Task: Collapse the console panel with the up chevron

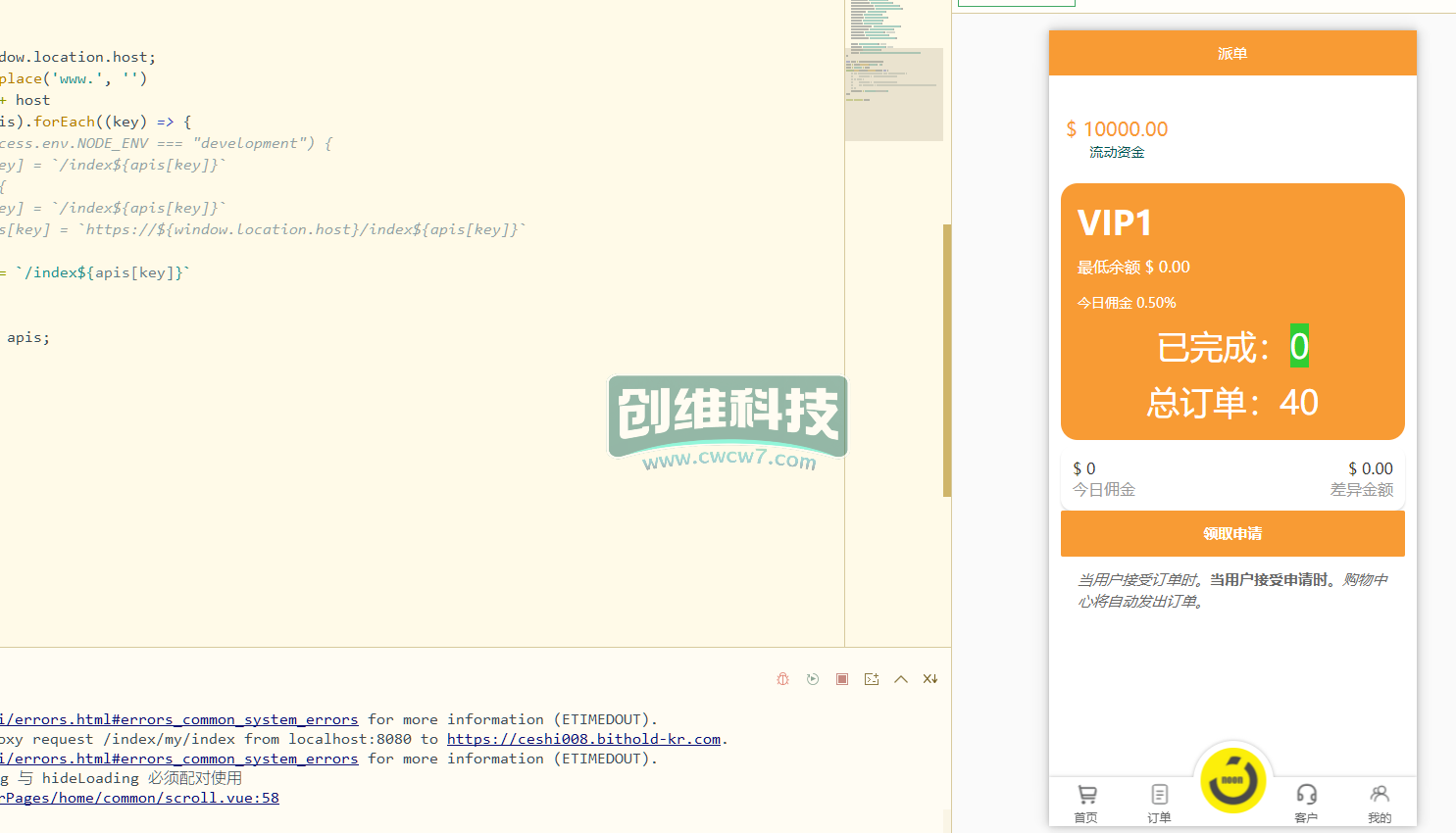Action: coord(901,679)
